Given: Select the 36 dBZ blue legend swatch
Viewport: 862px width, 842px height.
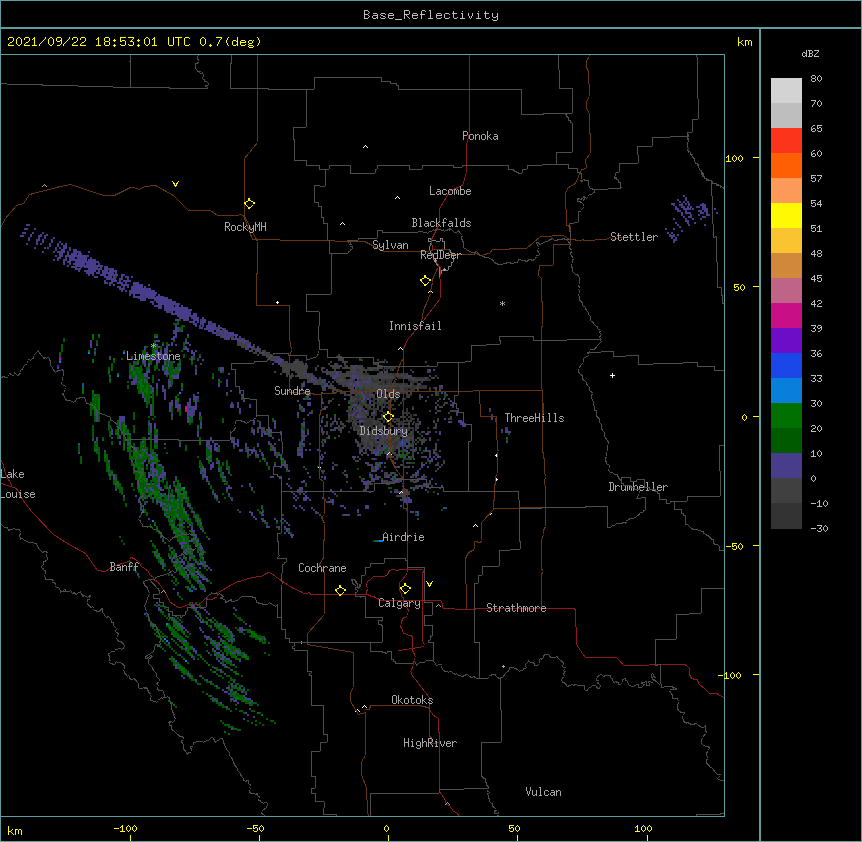Looking at the screenshot, I should point(786,365).
